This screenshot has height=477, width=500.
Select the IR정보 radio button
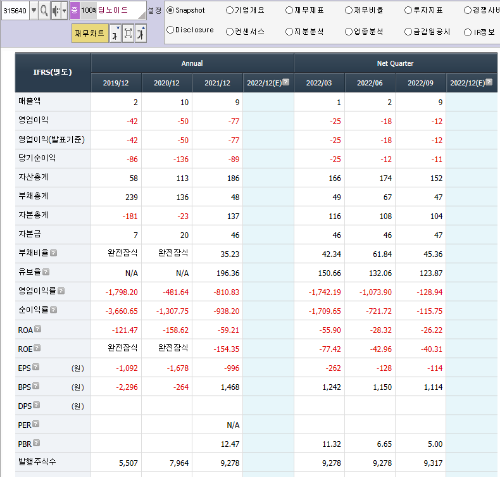468,32
